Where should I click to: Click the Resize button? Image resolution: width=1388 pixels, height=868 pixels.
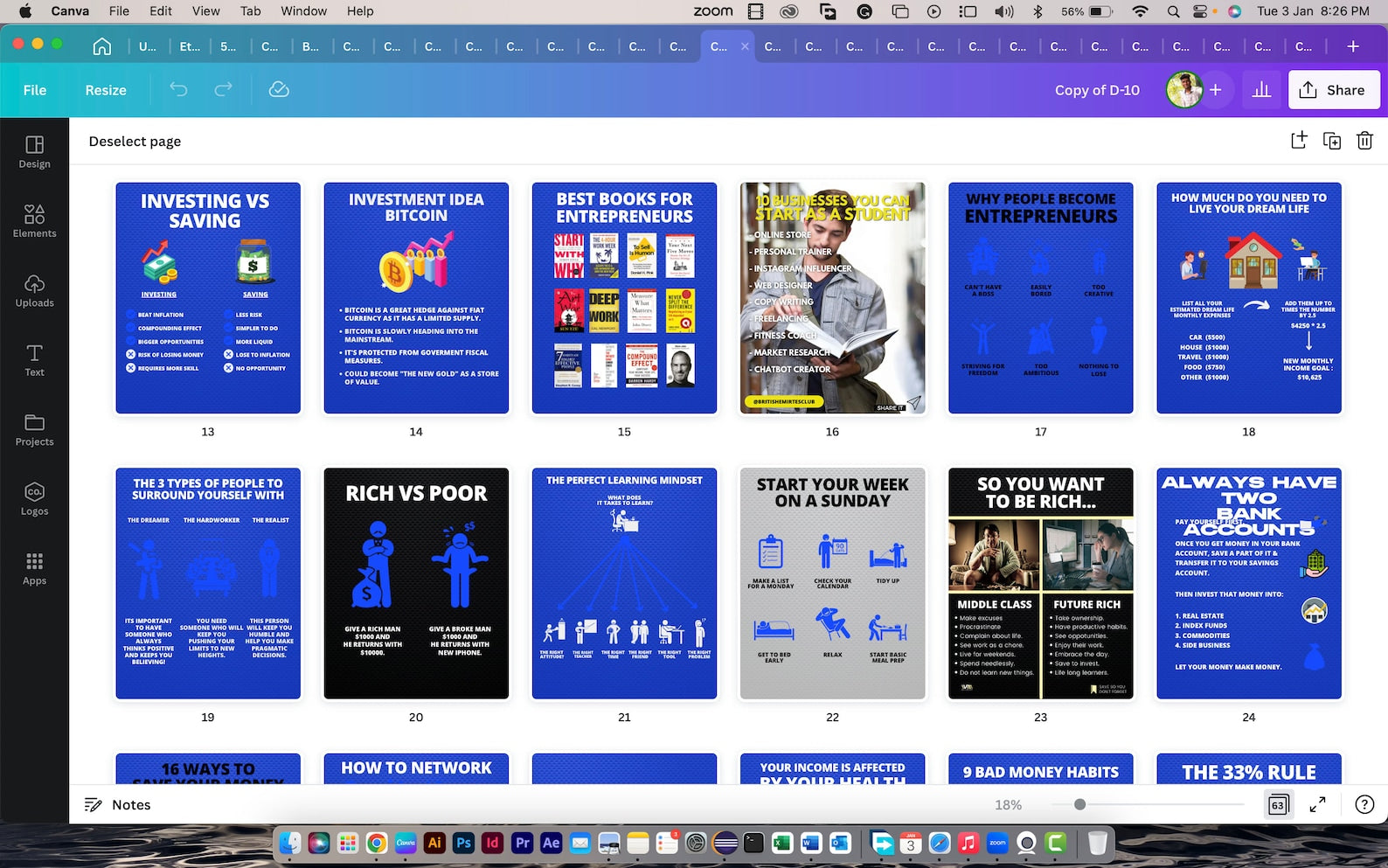pos(106,90)
